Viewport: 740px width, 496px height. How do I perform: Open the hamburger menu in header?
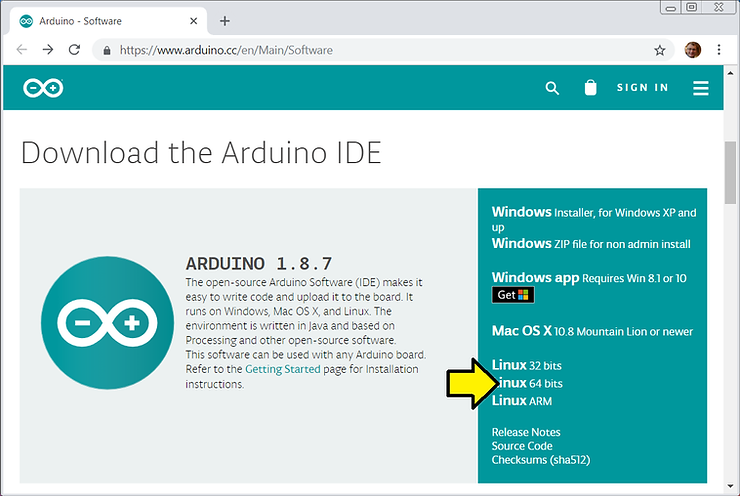click(700, 88)
